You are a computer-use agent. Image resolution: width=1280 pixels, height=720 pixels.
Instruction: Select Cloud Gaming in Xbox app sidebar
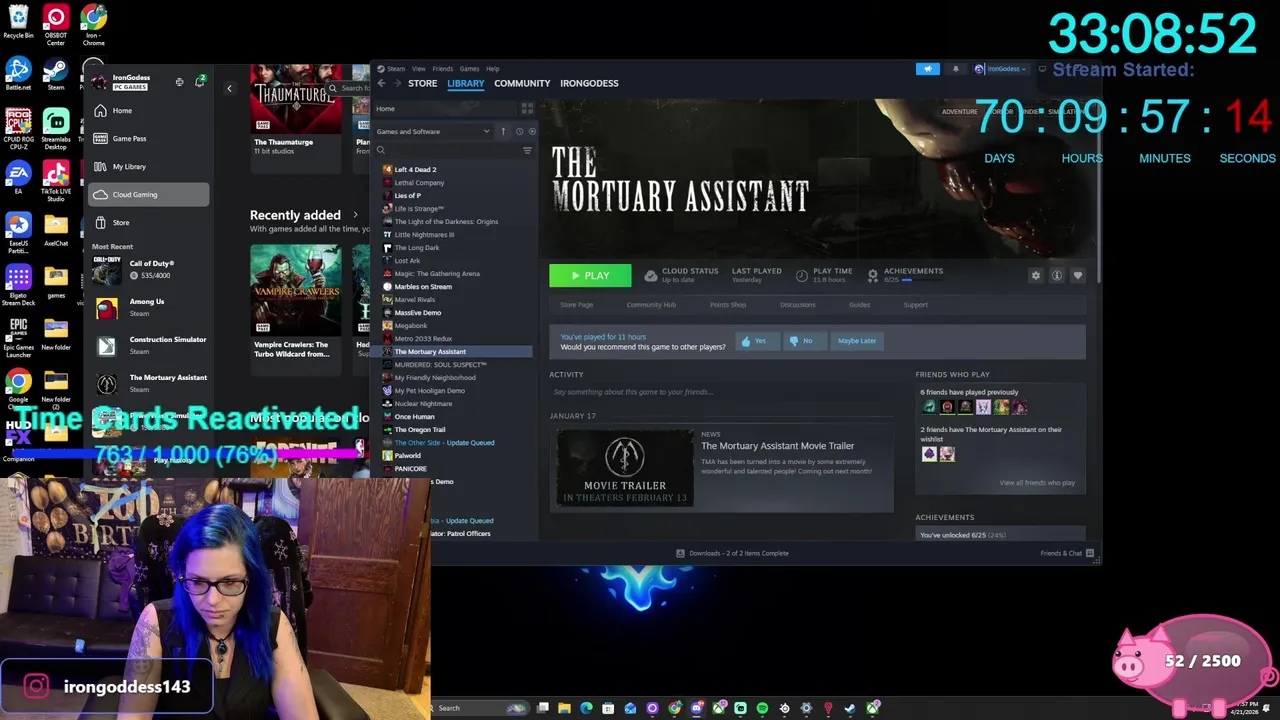pyautogui.click(x=148, y=195)
